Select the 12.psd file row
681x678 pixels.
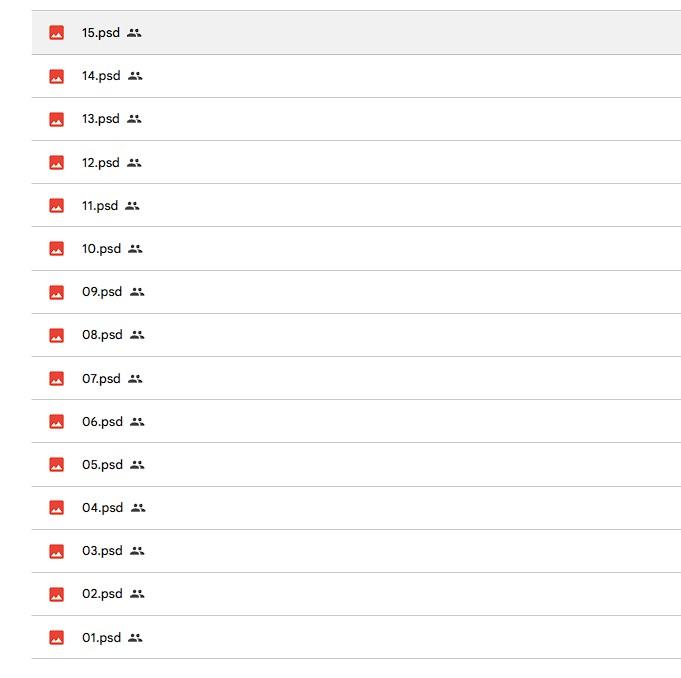[400, 163]
